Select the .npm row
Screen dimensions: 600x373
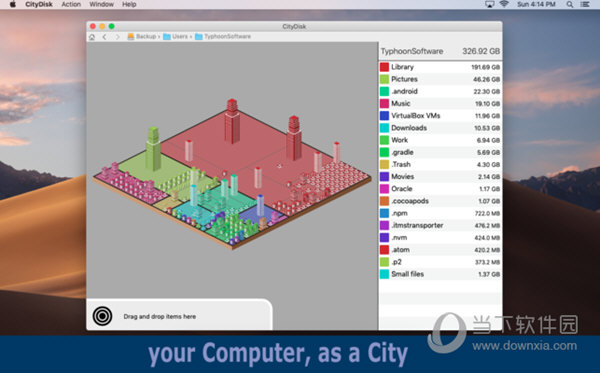(440, 213)
